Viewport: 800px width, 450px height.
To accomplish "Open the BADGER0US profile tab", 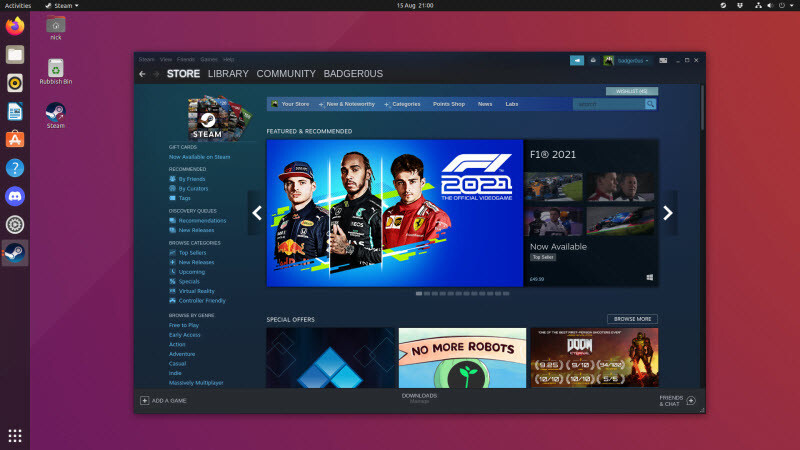I will tap(353, 74).
